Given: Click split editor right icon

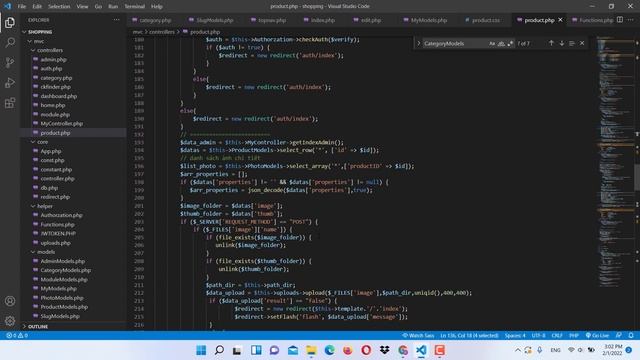Looking at the screenshot, I should pos(620,20).
